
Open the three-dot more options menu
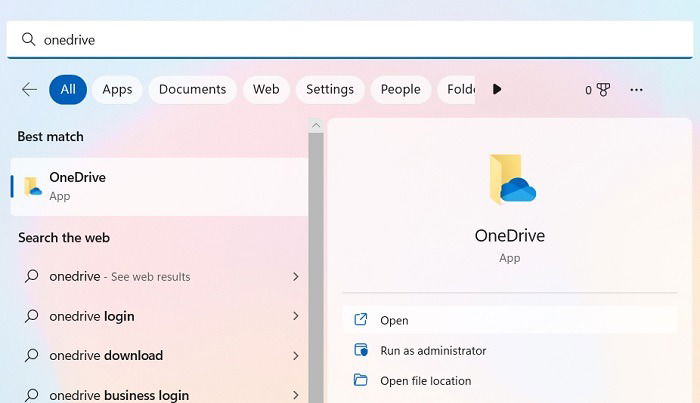(x=636, y=90)
